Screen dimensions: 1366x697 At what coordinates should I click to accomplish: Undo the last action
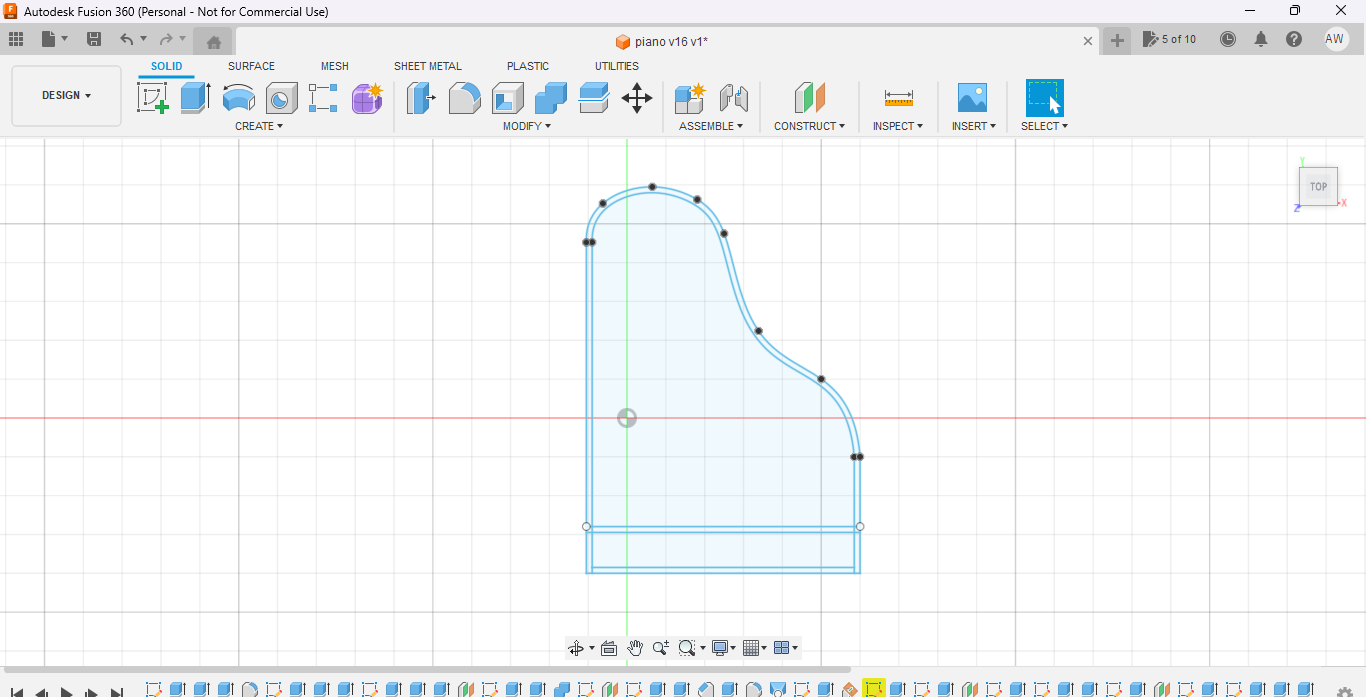coord(126,39)
